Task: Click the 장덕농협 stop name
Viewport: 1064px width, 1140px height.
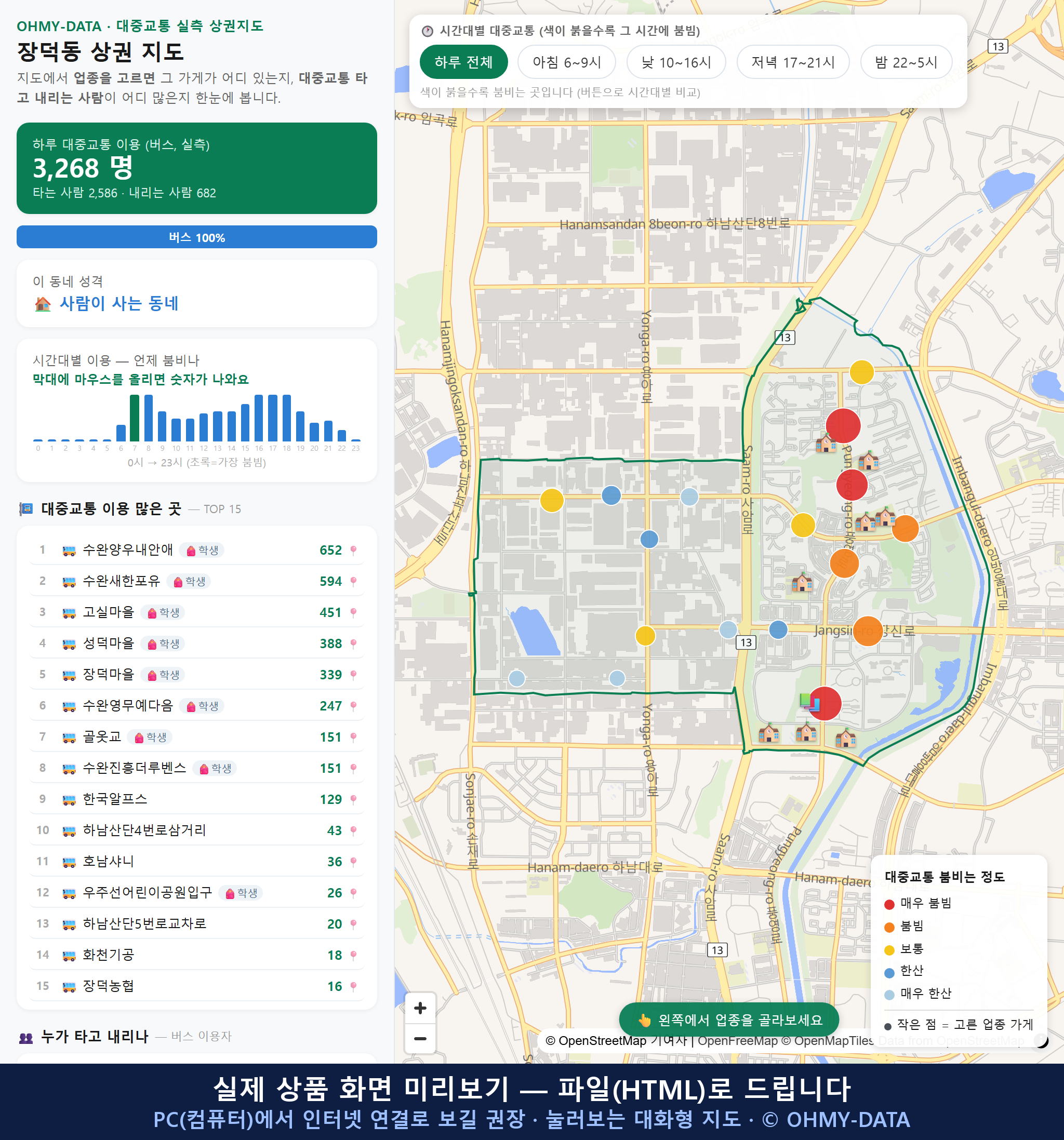Action: (109, 986)
